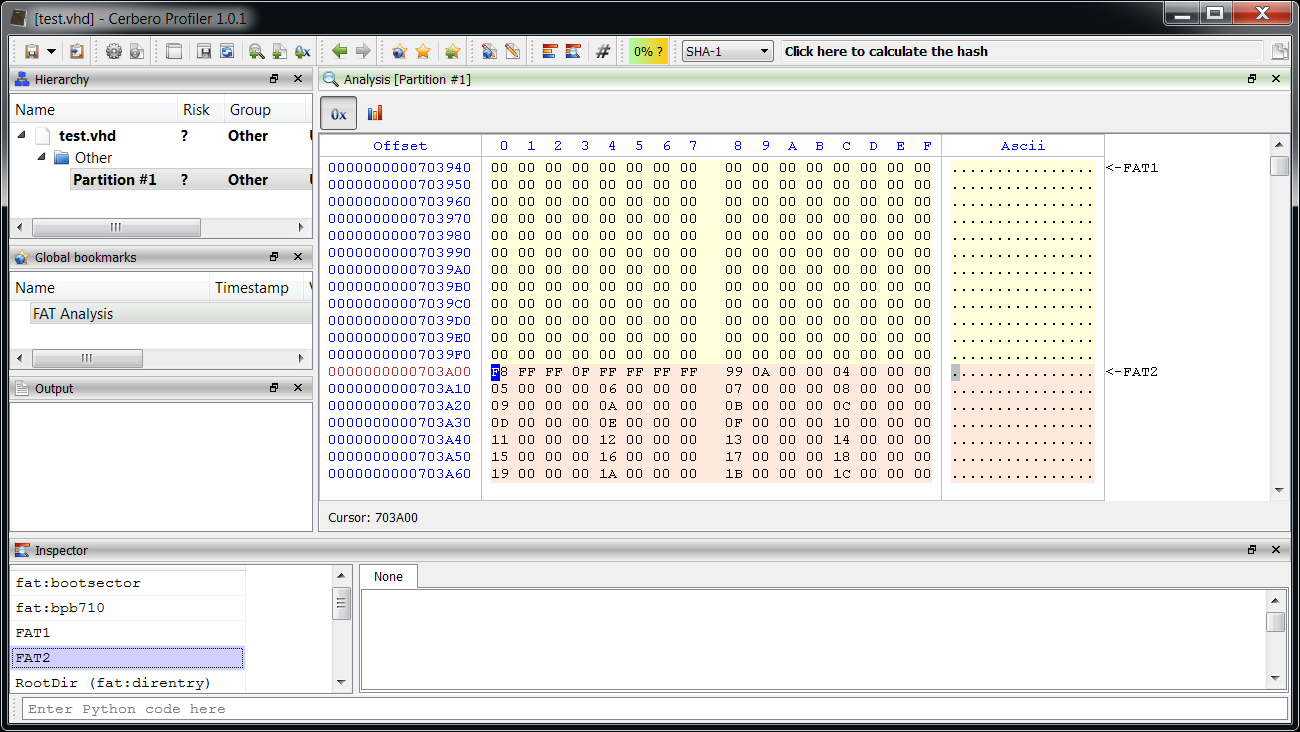Select 'FAT1' in Inspector list

[x=128, y=633]
